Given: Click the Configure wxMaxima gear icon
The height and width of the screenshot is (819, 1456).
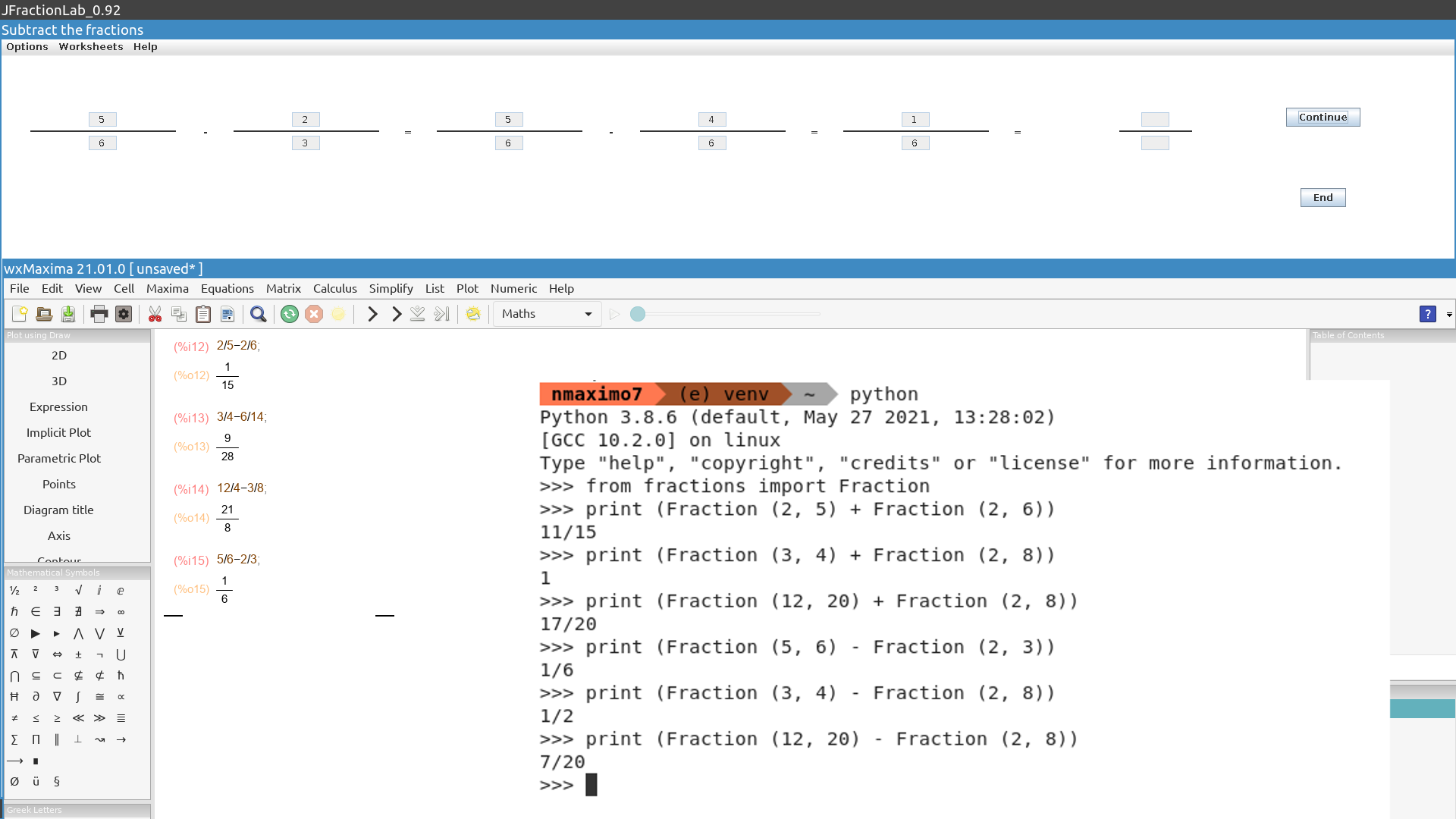Looking at the screenshot, I should point(124,314).
